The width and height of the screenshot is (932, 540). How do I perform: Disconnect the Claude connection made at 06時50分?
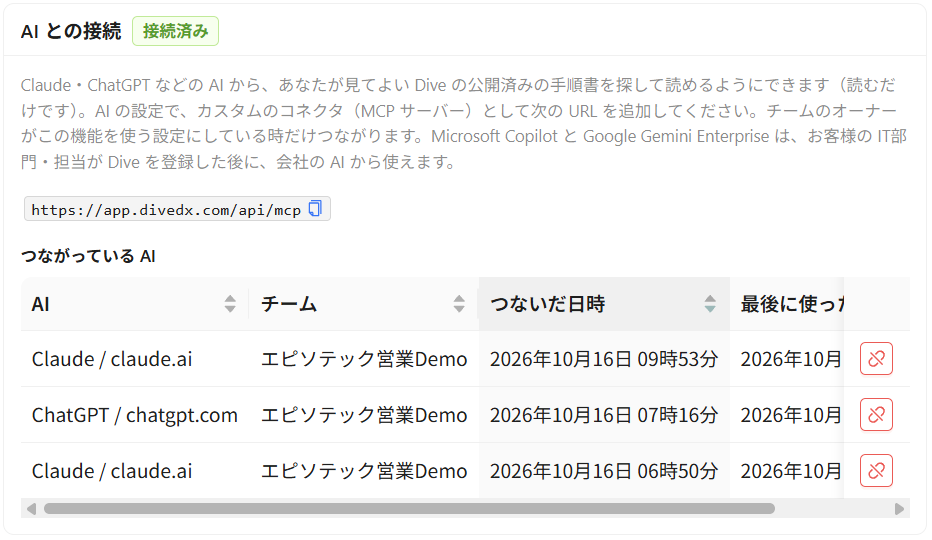(876, 470)
